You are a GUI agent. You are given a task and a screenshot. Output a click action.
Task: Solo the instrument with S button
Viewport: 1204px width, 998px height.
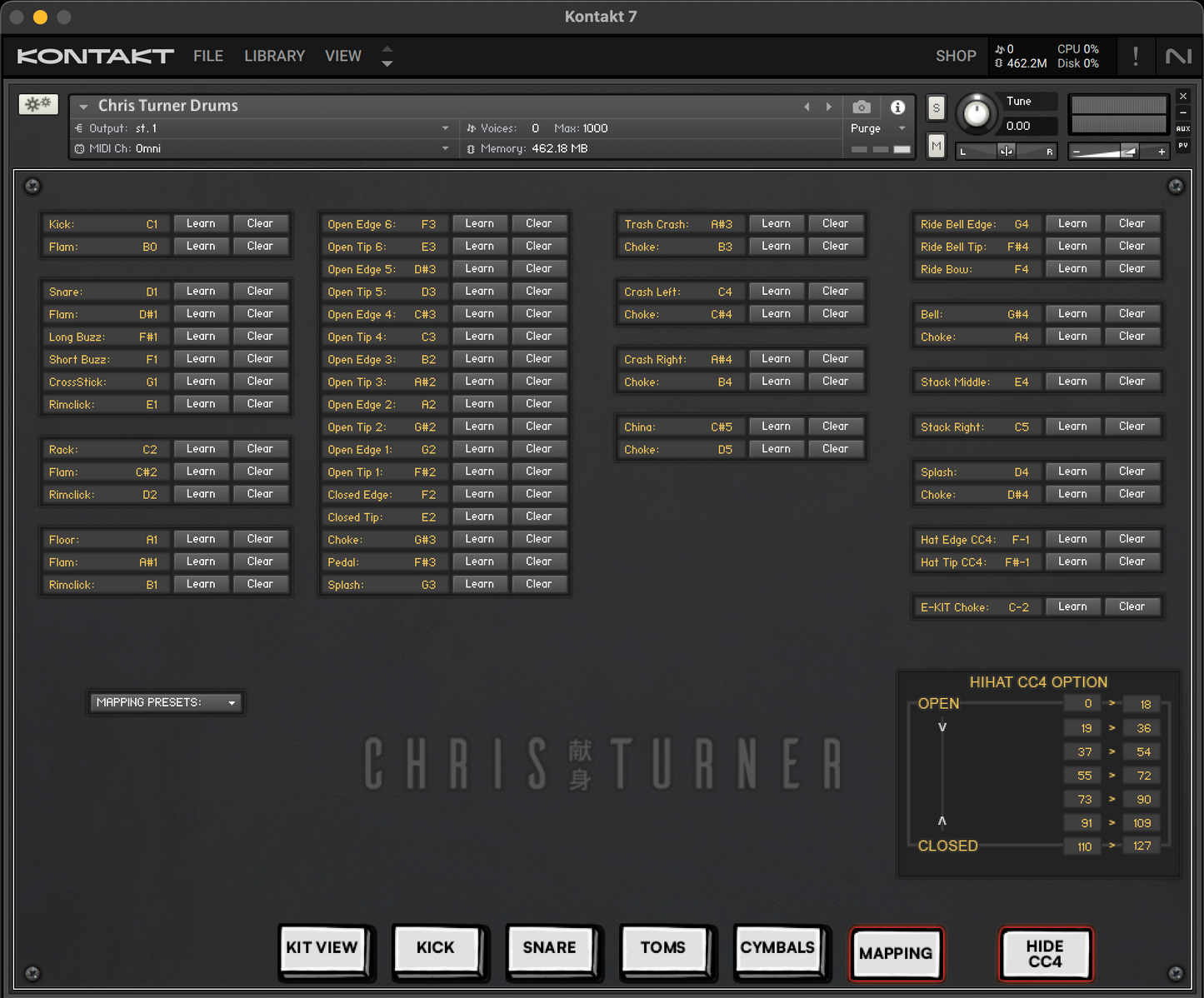[x=937, y=107]
